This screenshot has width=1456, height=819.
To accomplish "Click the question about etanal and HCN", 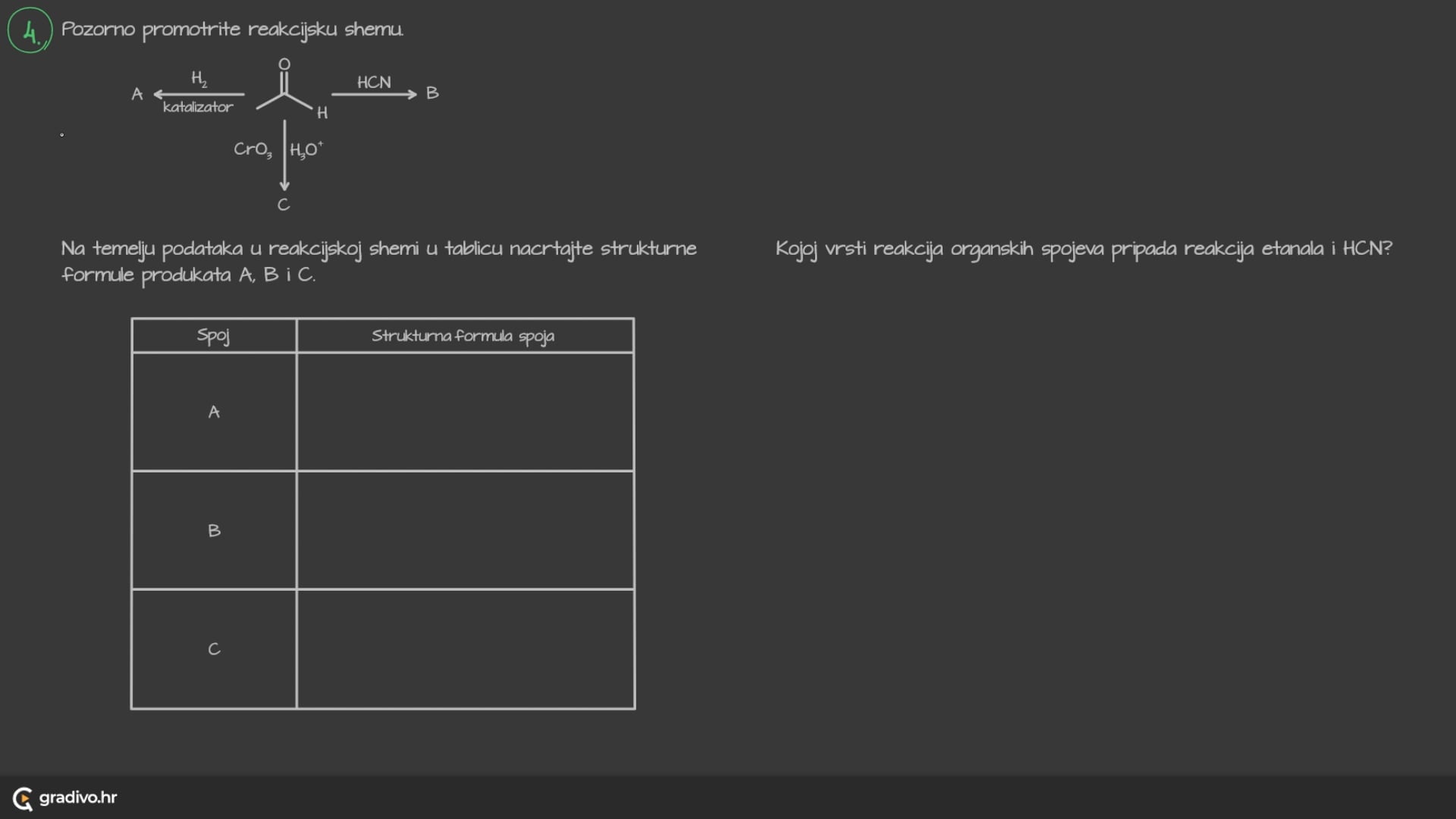I will (x=1084, y=249).
